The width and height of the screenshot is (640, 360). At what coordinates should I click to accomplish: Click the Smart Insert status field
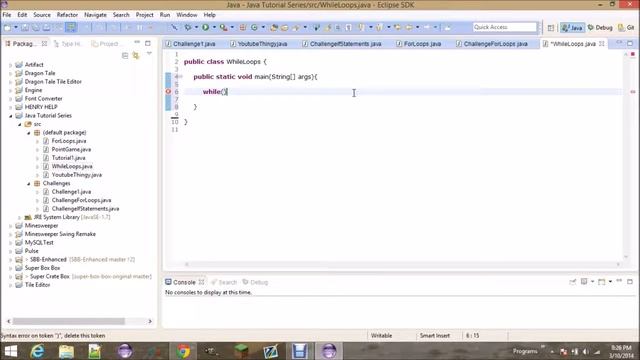(x=434, y=336)
